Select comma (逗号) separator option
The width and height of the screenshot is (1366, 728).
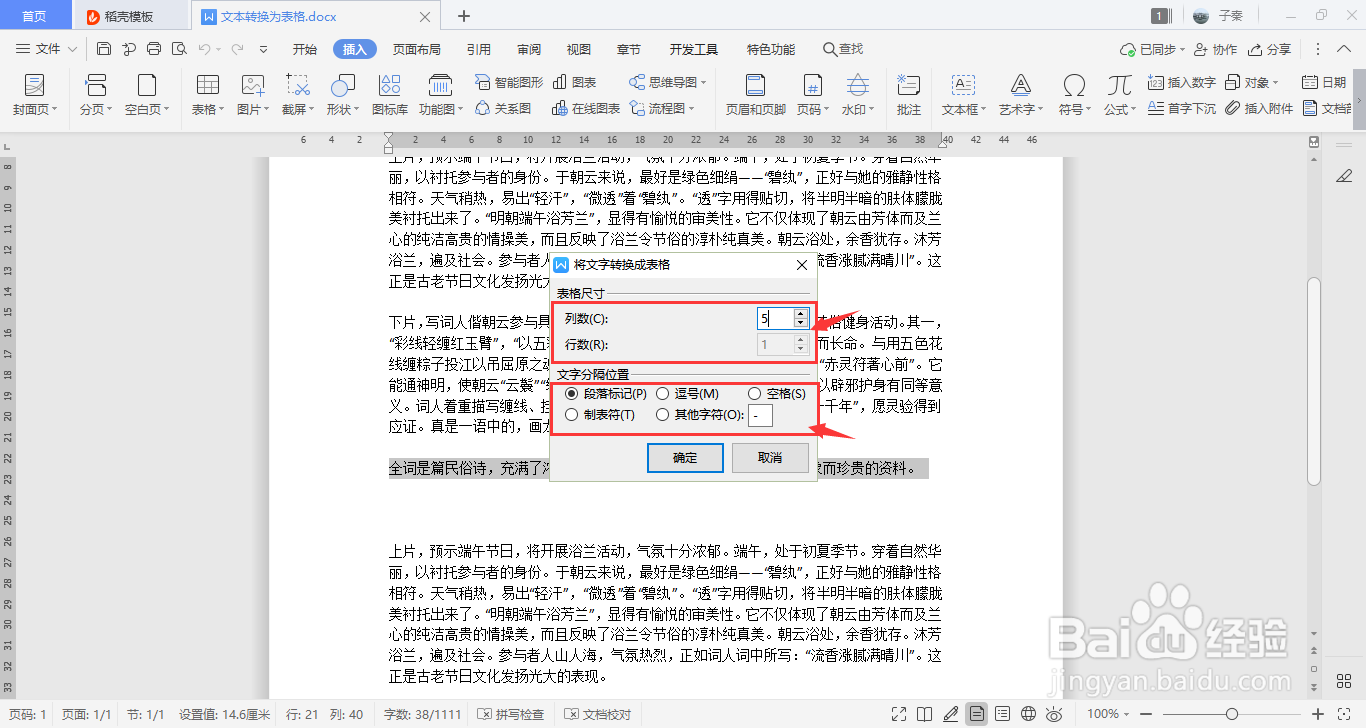(688, 394)
